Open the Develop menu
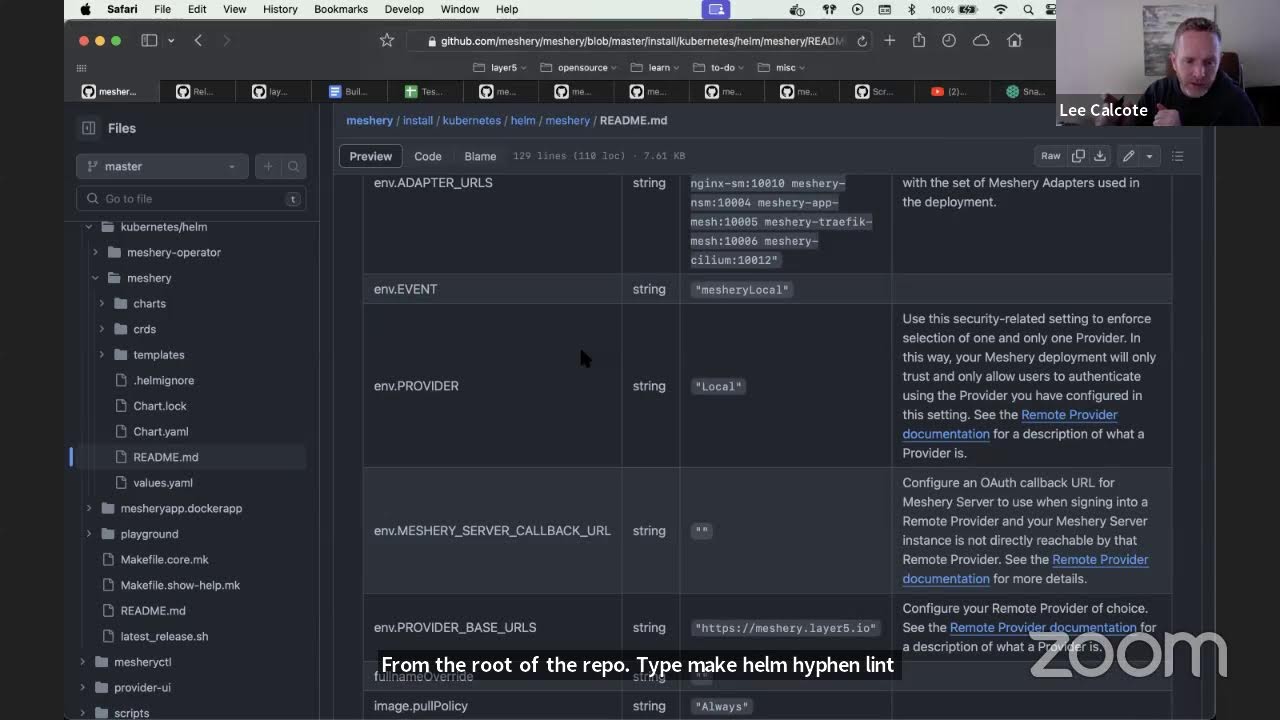 coord(404,9)
